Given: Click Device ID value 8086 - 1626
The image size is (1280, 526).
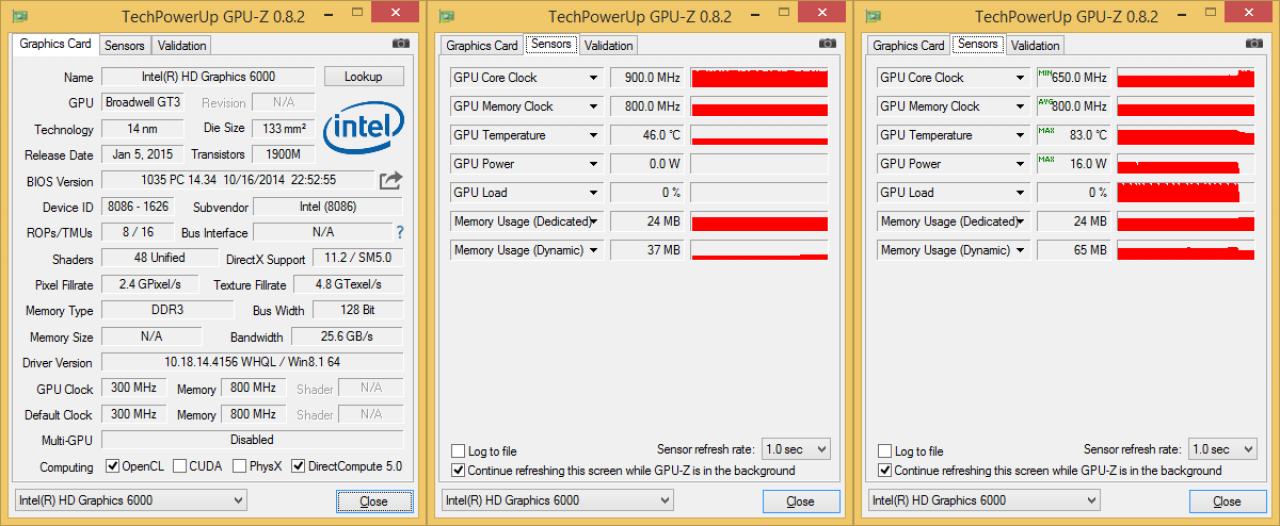Looking at the screenshot, I should pyautogui.click(x=138, y=207).
